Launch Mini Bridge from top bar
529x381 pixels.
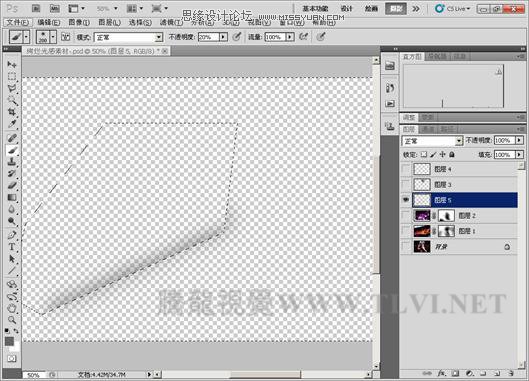55,8
